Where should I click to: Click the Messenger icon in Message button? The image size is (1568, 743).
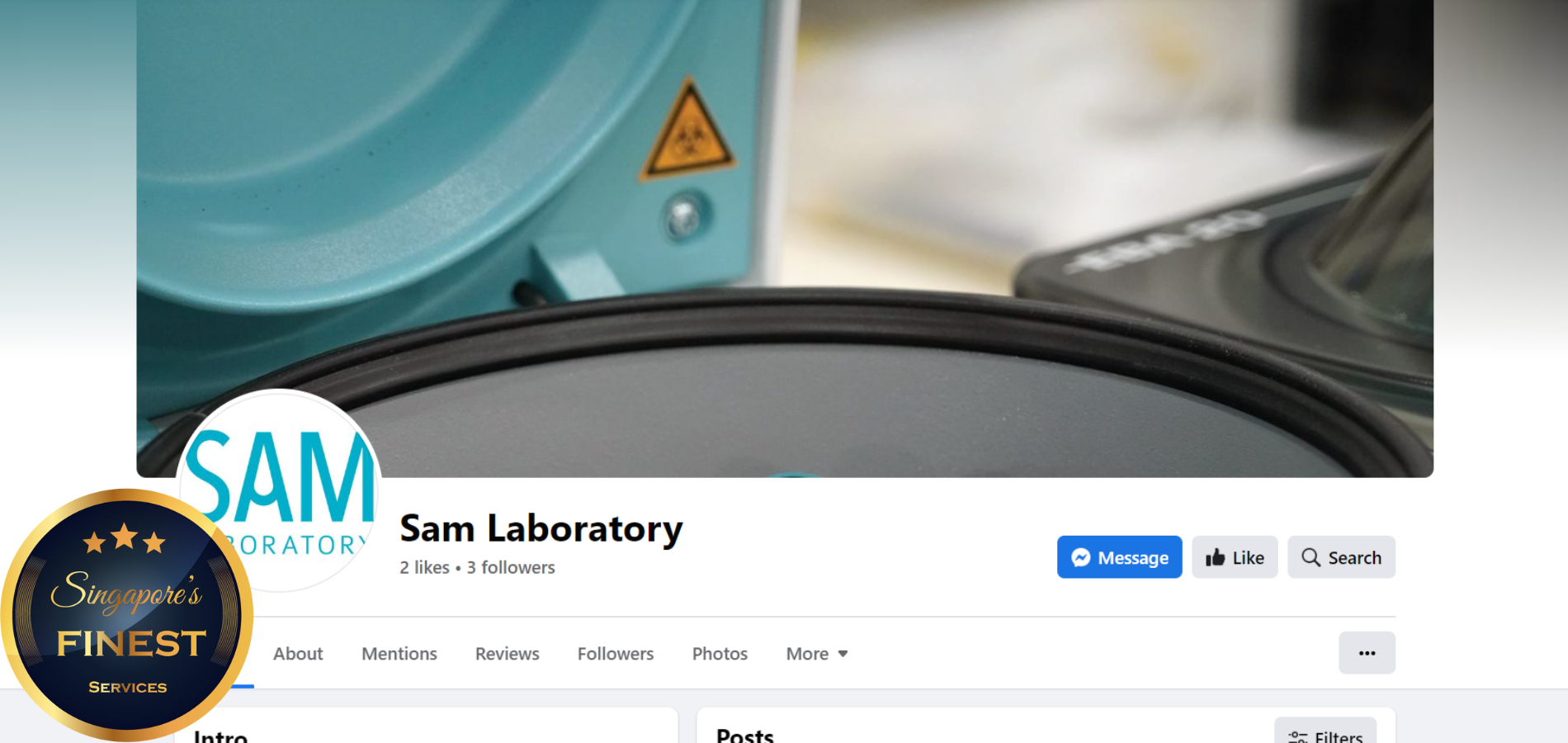pos(1080,558)
